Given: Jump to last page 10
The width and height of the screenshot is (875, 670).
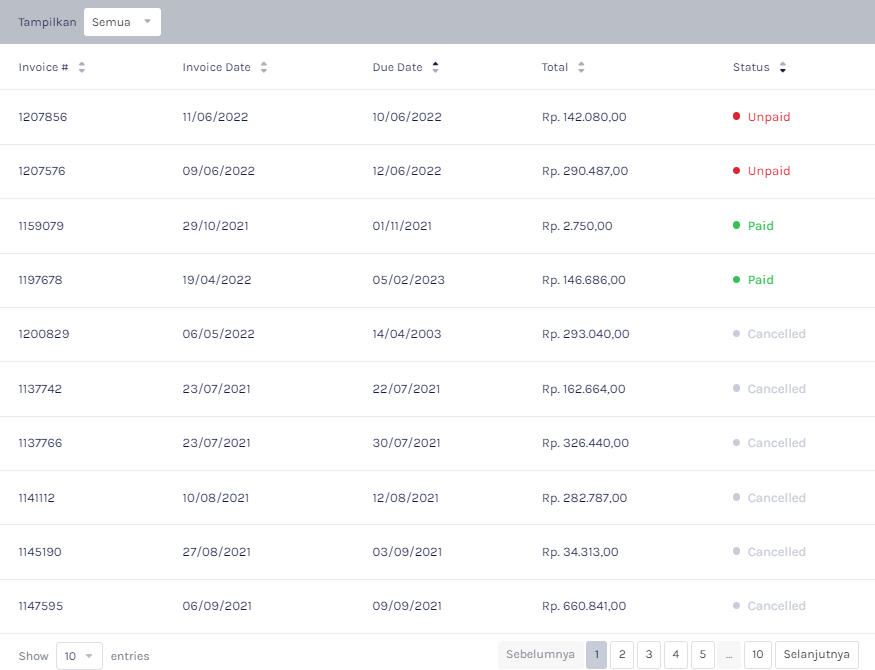Looking at the screenshot, I should click(758, 655).
